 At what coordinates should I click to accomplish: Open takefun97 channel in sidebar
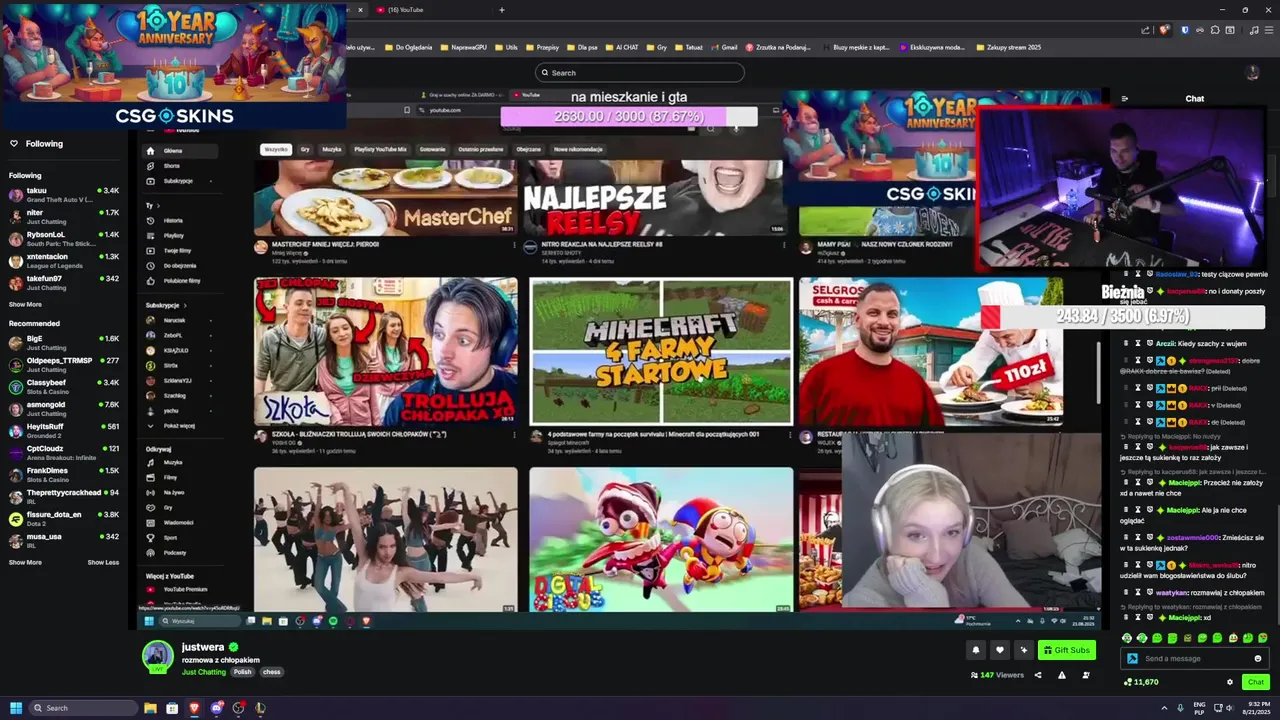click(x=64, y=282)
